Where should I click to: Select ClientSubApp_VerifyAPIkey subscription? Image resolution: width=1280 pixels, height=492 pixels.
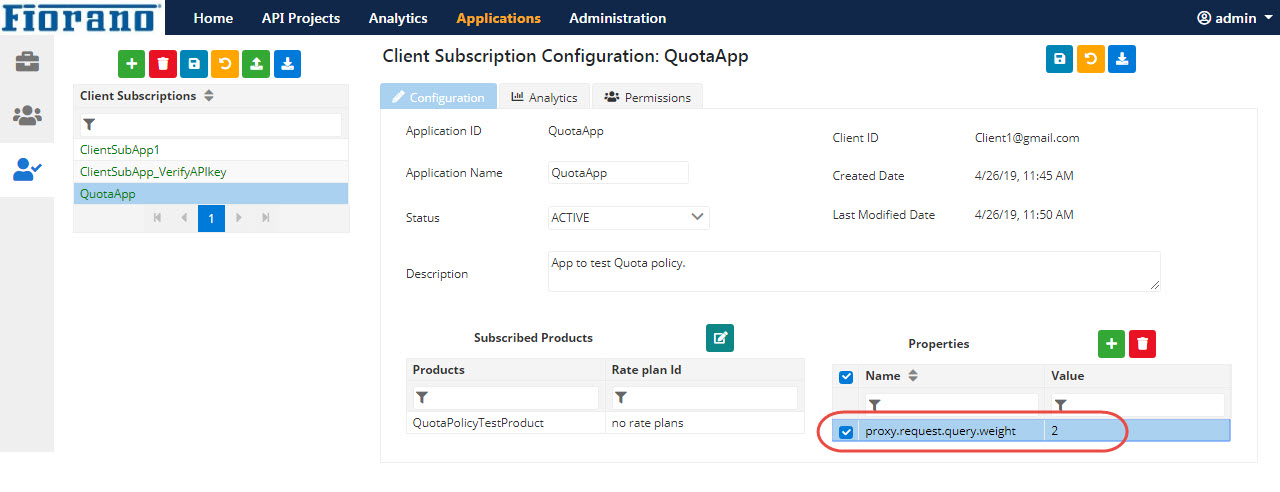click(x=211, y=172)
